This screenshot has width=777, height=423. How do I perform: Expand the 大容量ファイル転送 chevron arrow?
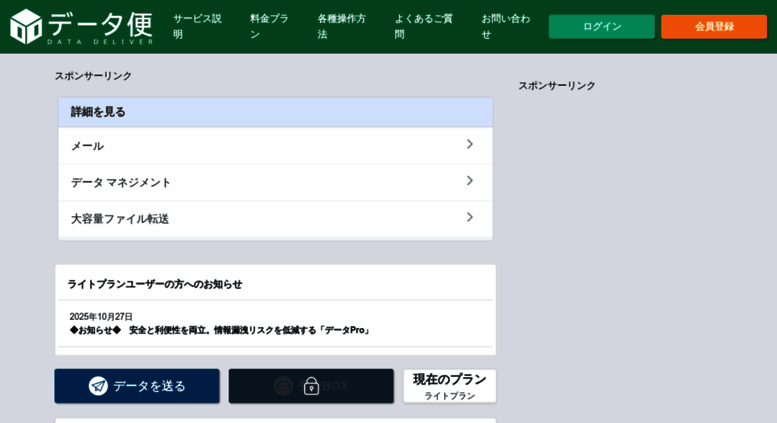[x=470, y=217]
